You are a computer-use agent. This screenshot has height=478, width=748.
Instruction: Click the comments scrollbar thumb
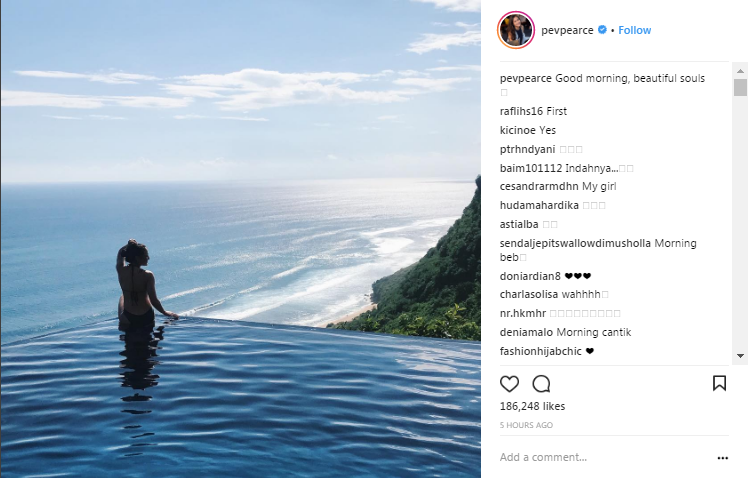pyautogui.click(x=740, y=87)
